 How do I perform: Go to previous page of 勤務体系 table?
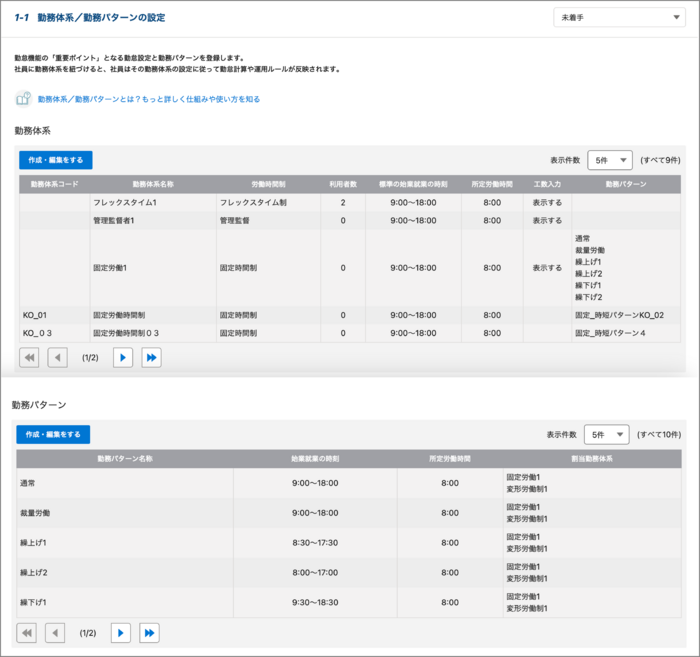[57, 357]
